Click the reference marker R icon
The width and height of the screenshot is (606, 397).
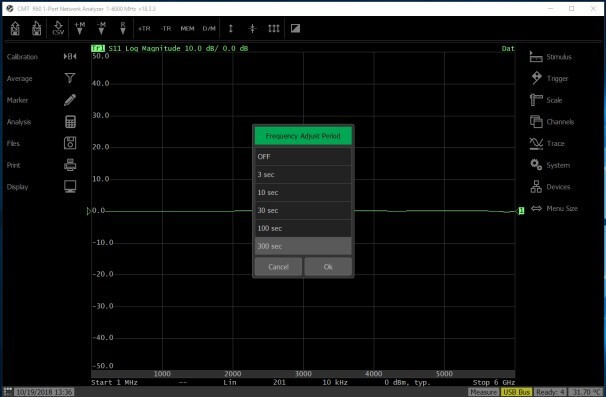[123, 28]
